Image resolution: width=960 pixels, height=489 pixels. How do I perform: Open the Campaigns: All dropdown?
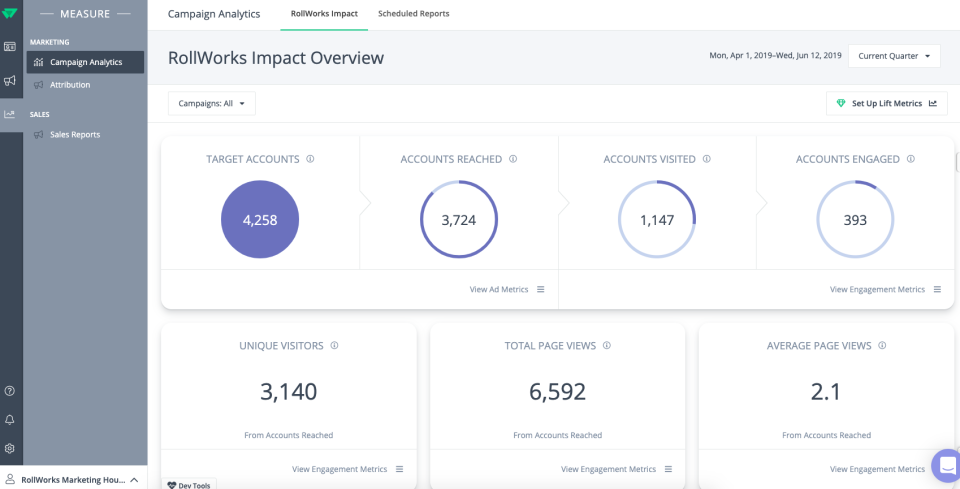coord(212,103)
